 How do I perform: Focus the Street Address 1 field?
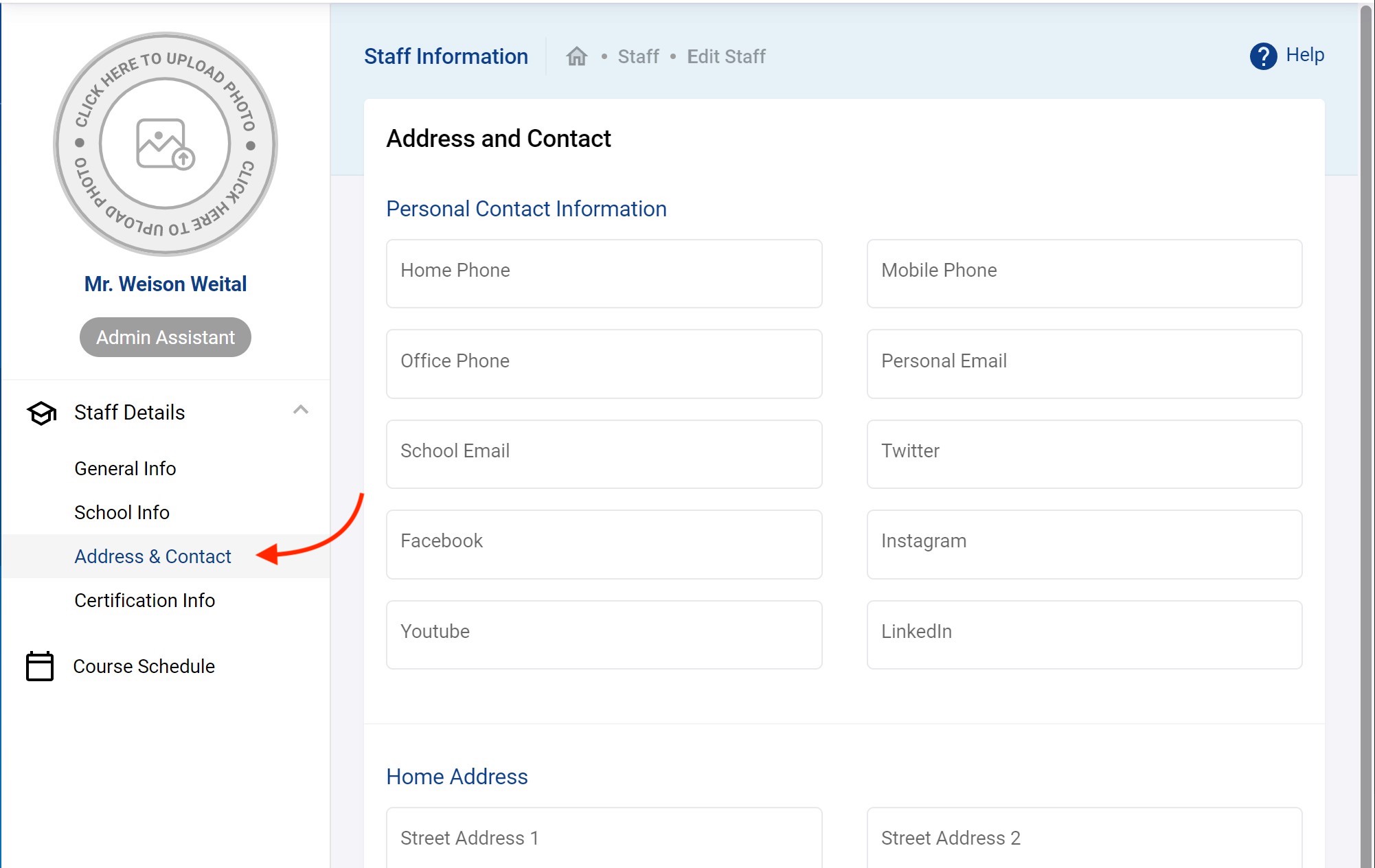(604, 838)
